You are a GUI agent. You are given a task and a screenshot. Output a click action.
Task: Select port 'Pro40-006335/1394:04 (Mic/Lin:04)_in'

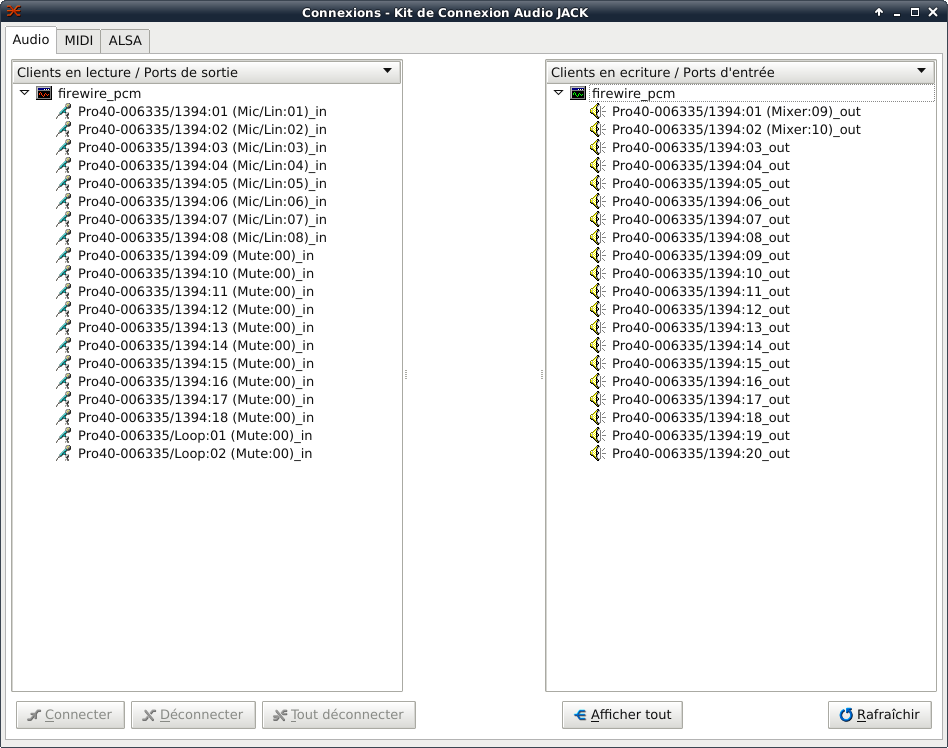pos(202,166)
